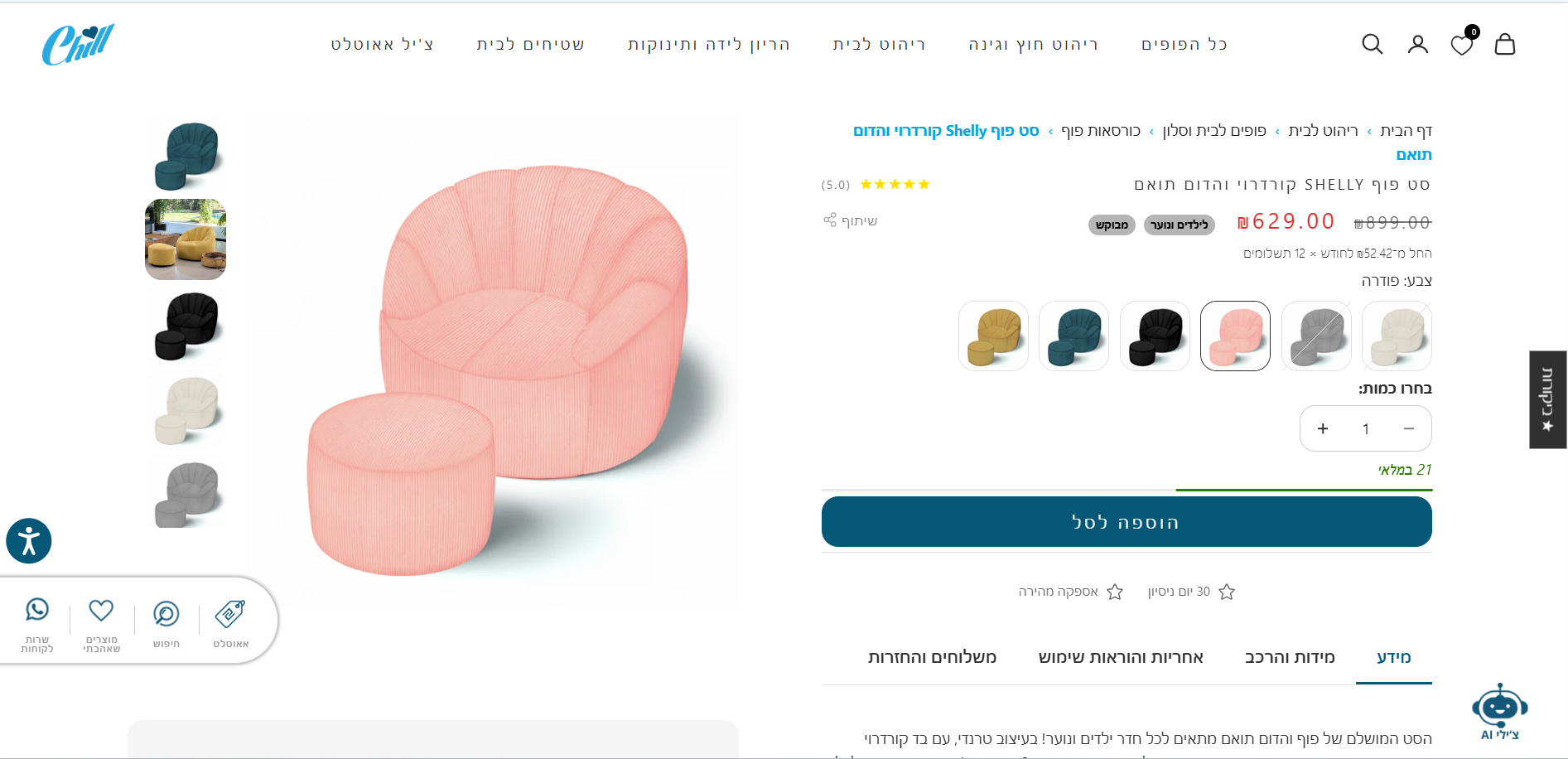
Task: Open the wishlist heart icon in header
Action: pos(1462,45)
